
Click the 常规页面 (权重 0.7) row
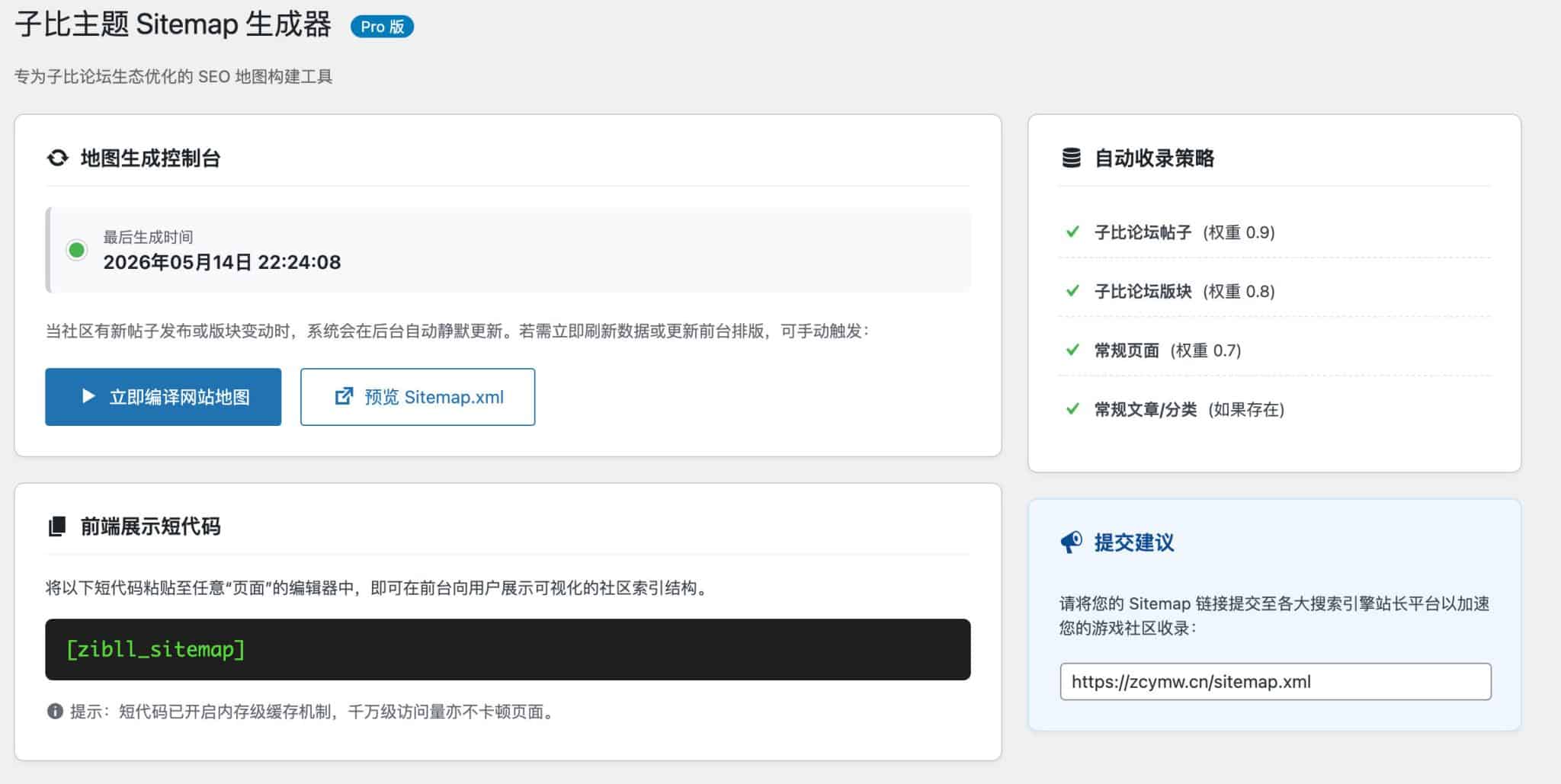pos(1274,350)
